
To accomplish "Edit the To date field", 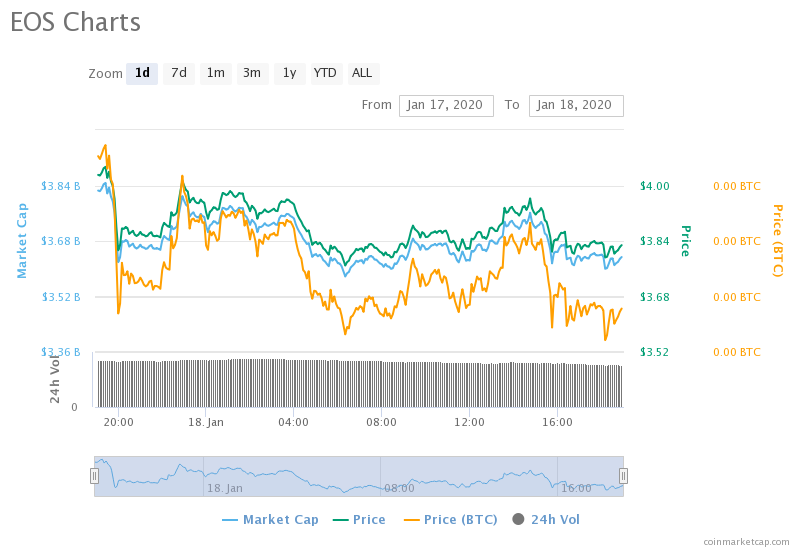I will [576, 106].
